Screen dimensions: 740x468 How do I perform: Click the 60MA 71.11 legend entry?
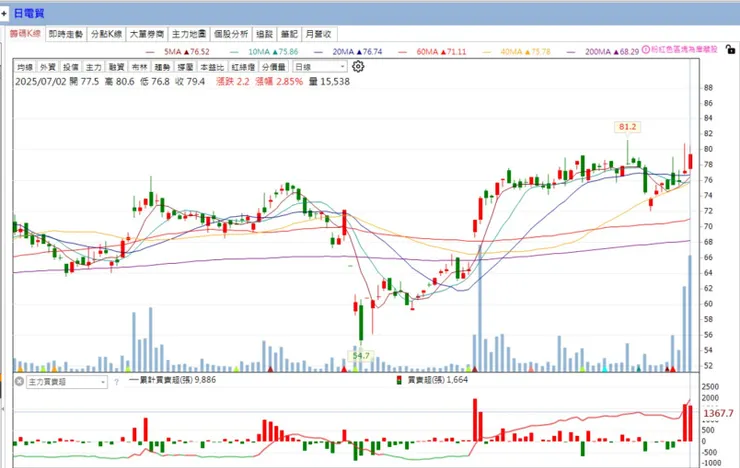coord(432,51)
